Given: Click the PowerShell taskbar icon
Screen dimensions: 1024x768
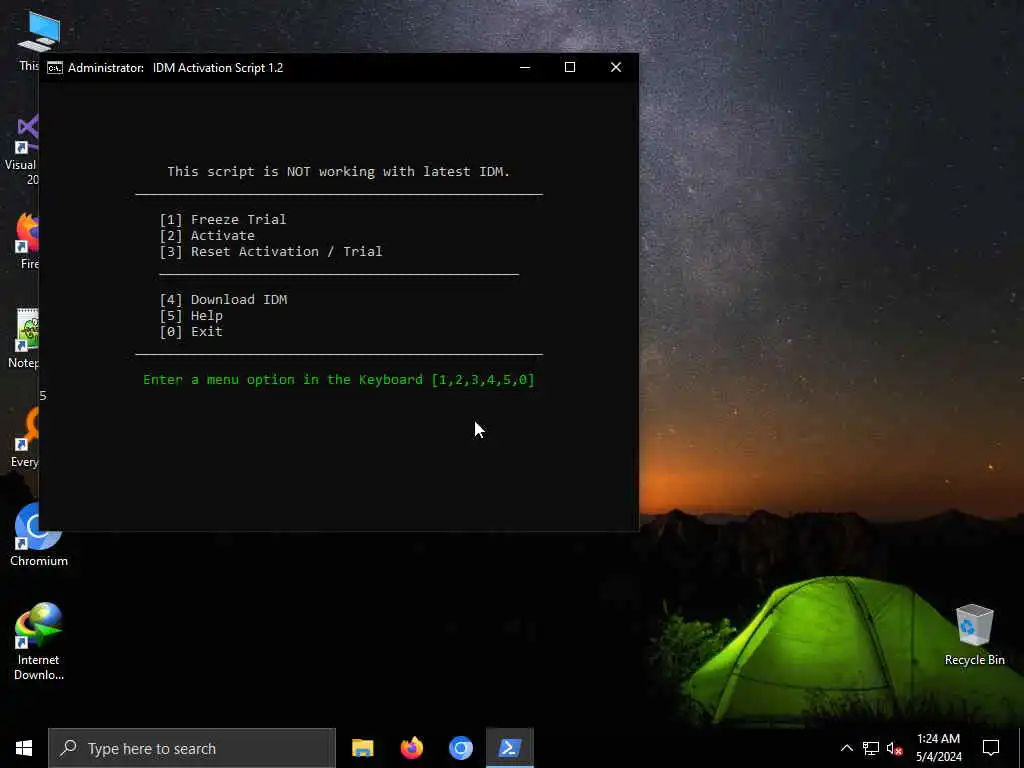Looking at the screenshot, I should click(x=509, y=748).
